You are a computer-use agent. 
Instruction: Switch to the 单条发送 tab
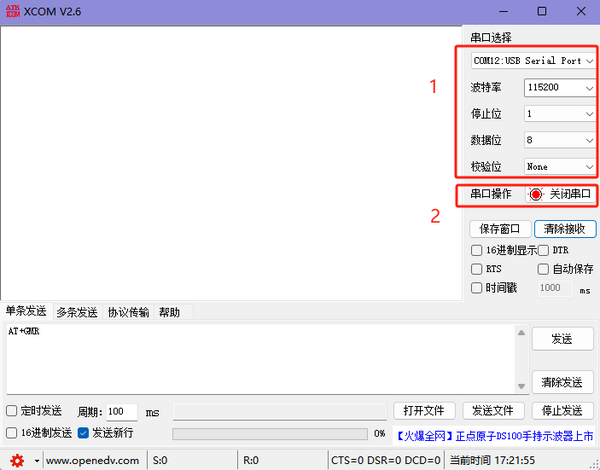coord(26,311)
